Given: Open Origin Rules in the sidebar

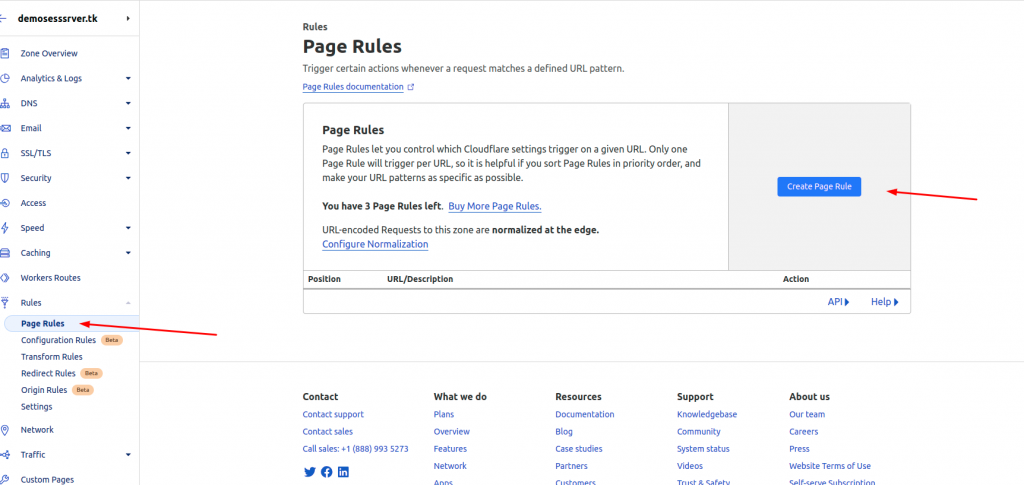Looking at the screenshot, I should tap(44, 390).
